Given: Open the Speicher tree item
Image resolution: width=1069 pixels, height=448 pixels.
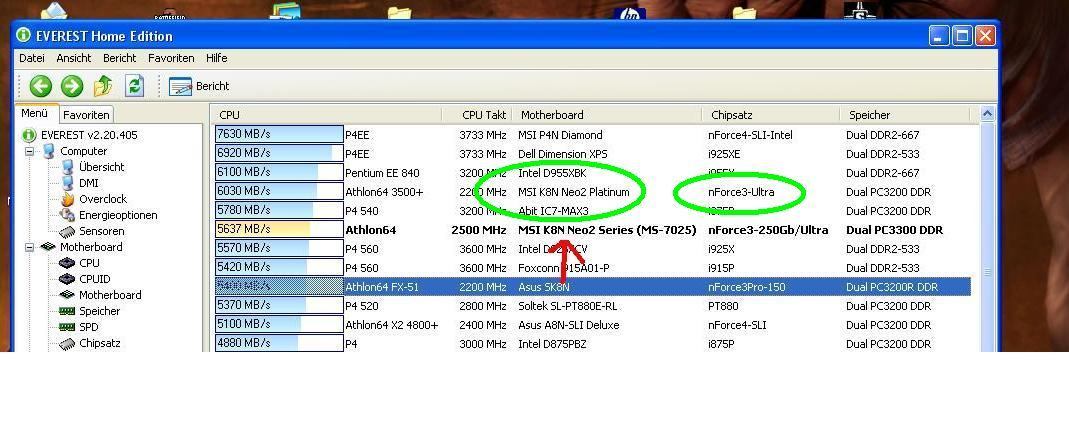Looking at the screenshot, I should (89, 311).
